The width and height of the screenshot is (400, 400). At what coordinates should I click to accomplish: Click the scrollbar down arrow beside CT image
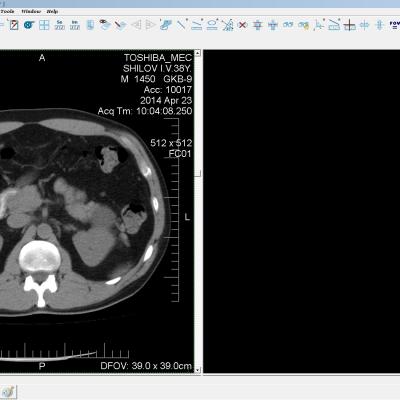pyautogui.click(x=198, y=370)
